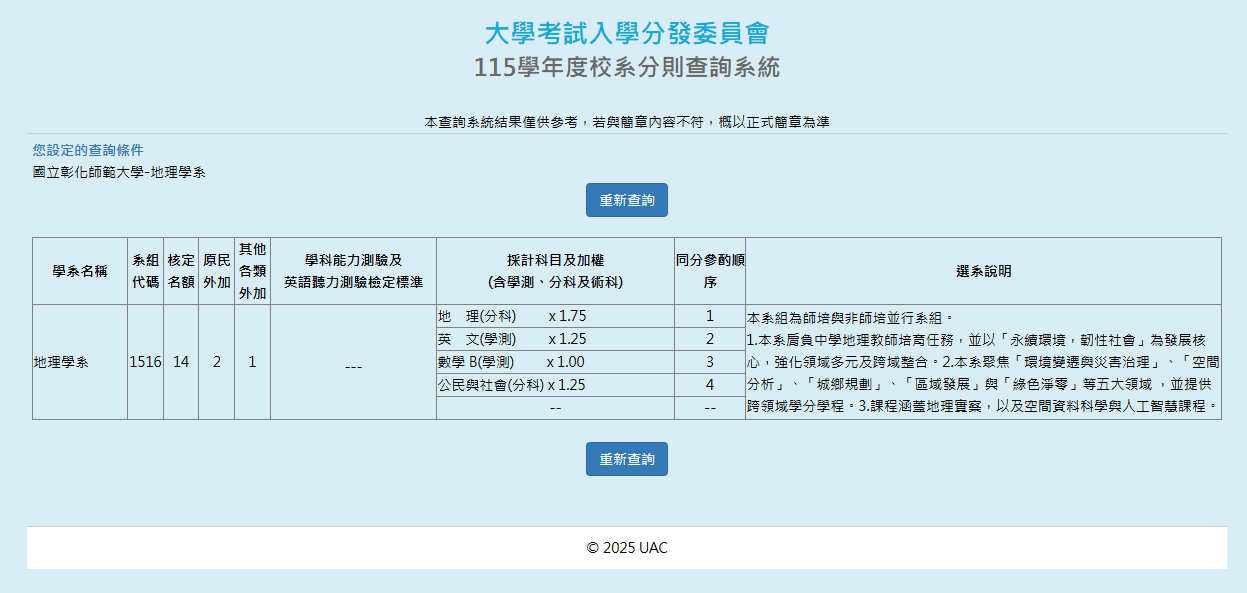The width and height of the screenshot is (1247, 593).
Task: Click the 學系名稱 column header
Action: pyautogui.click(x=80, y=271)
